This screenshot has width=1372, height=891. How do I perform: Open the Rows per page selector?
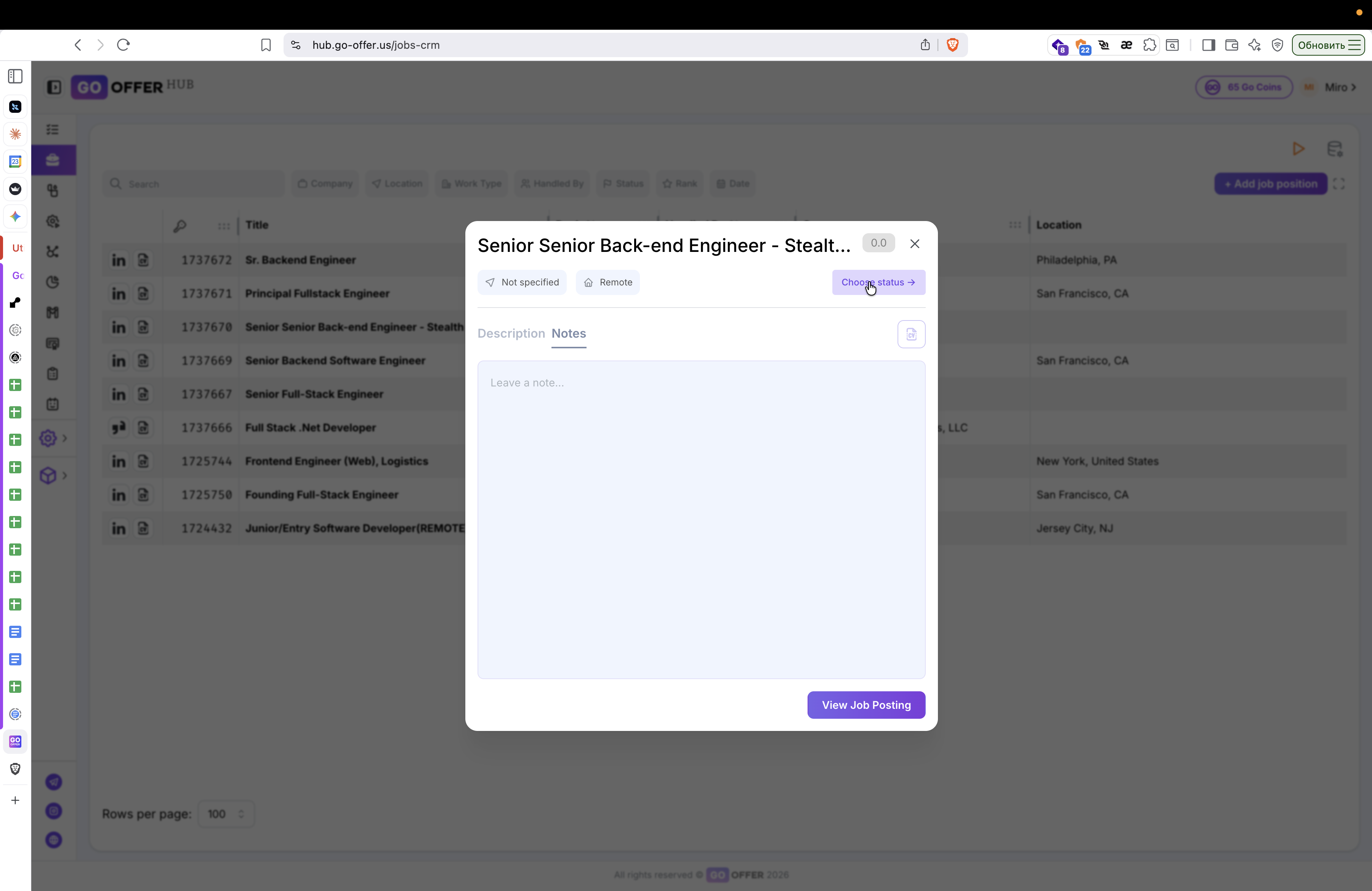[225, 814]
